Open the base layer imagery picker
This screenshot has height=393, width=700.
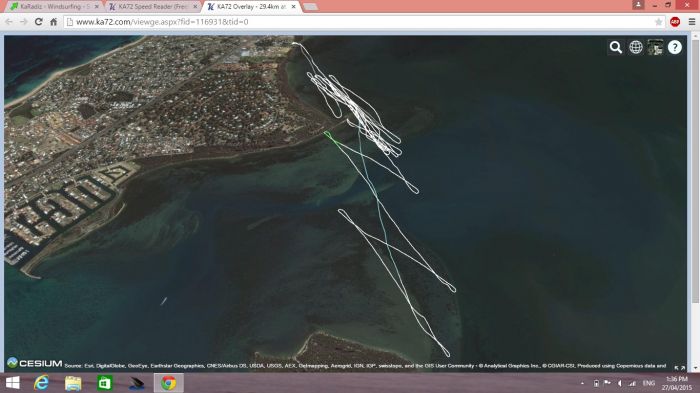click(655, 47)
